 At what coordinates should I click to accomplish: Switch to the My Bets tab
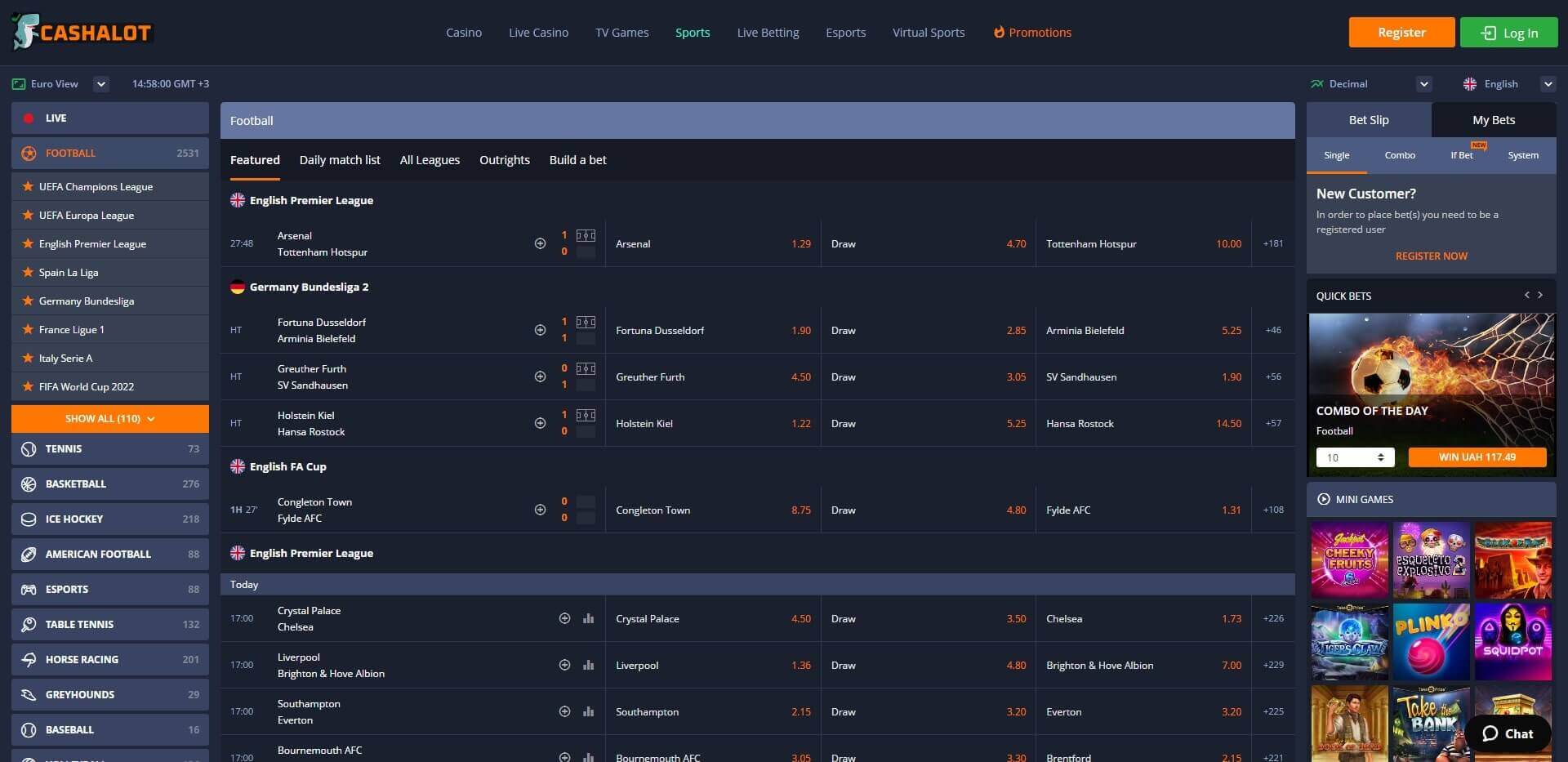[1493, 120]
